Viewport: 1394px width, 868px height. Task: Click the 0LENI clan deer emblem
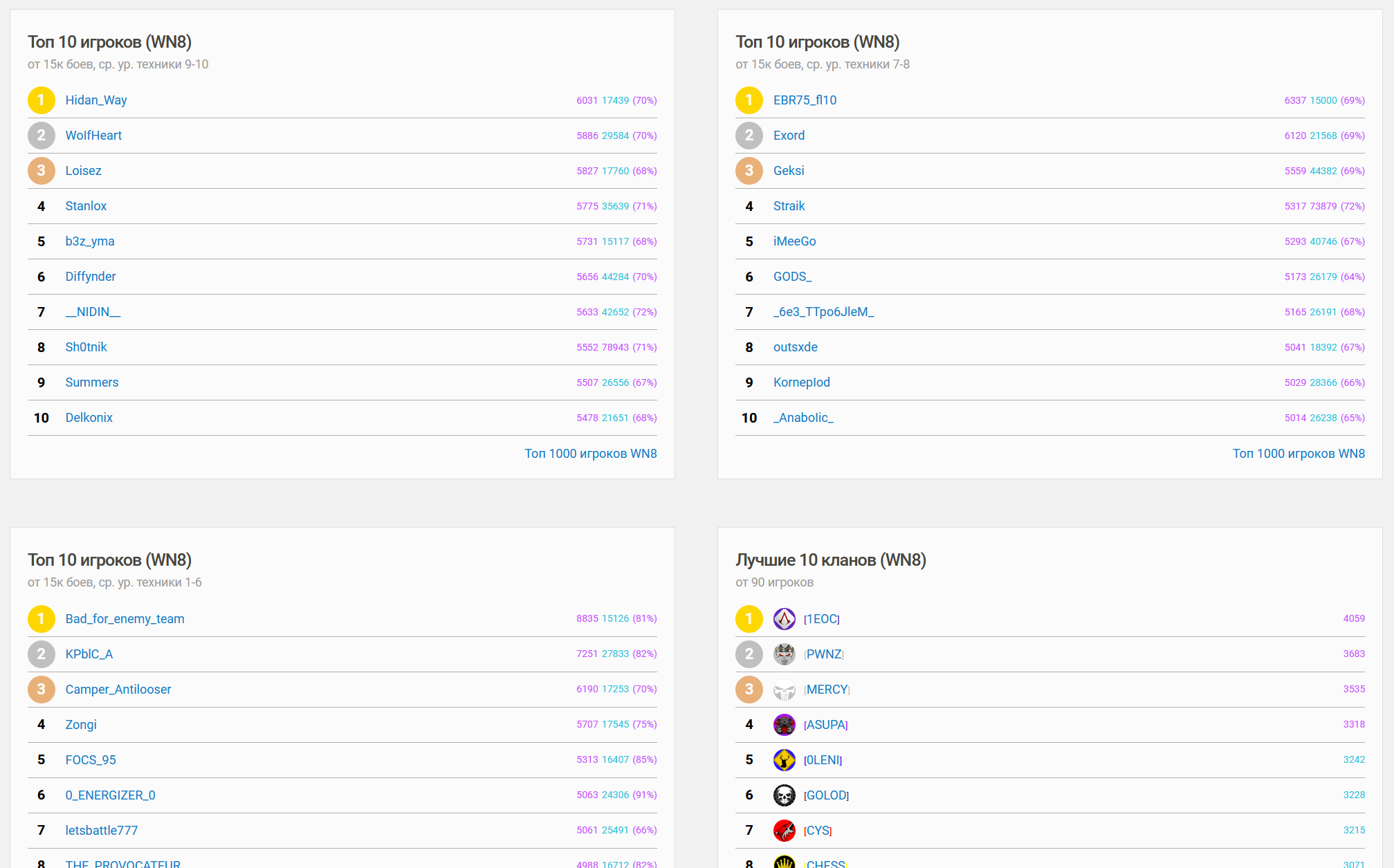click(784, 759)
